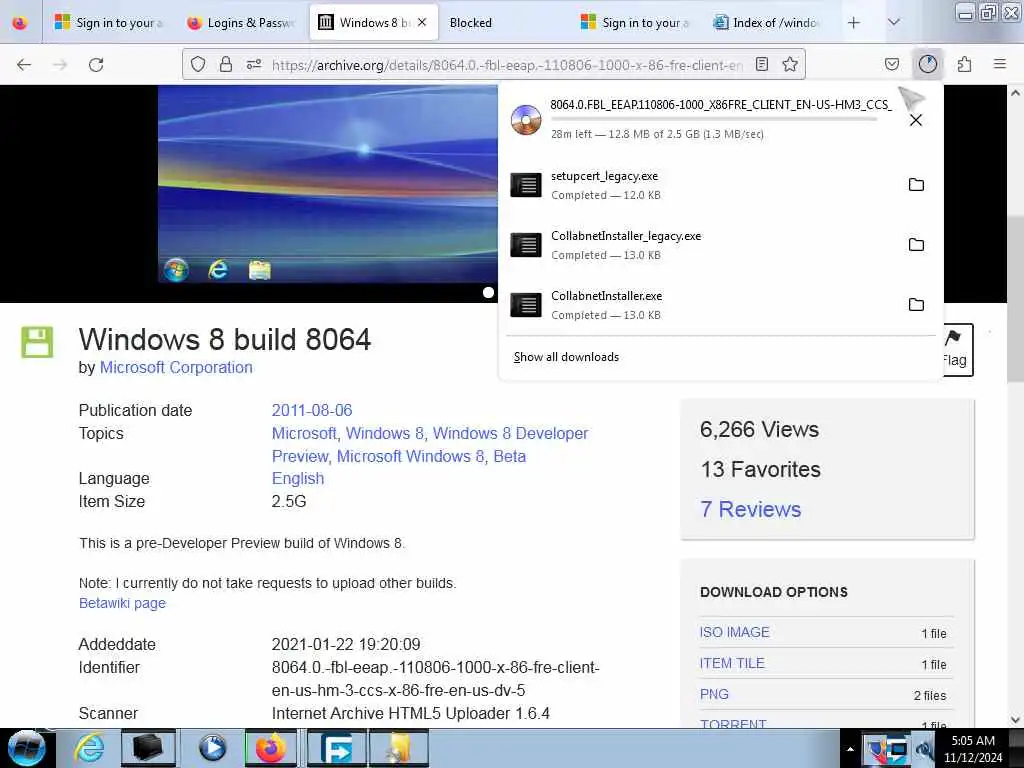
Task: Click the disc icon of the ISO download
Action: pos(526,120)
